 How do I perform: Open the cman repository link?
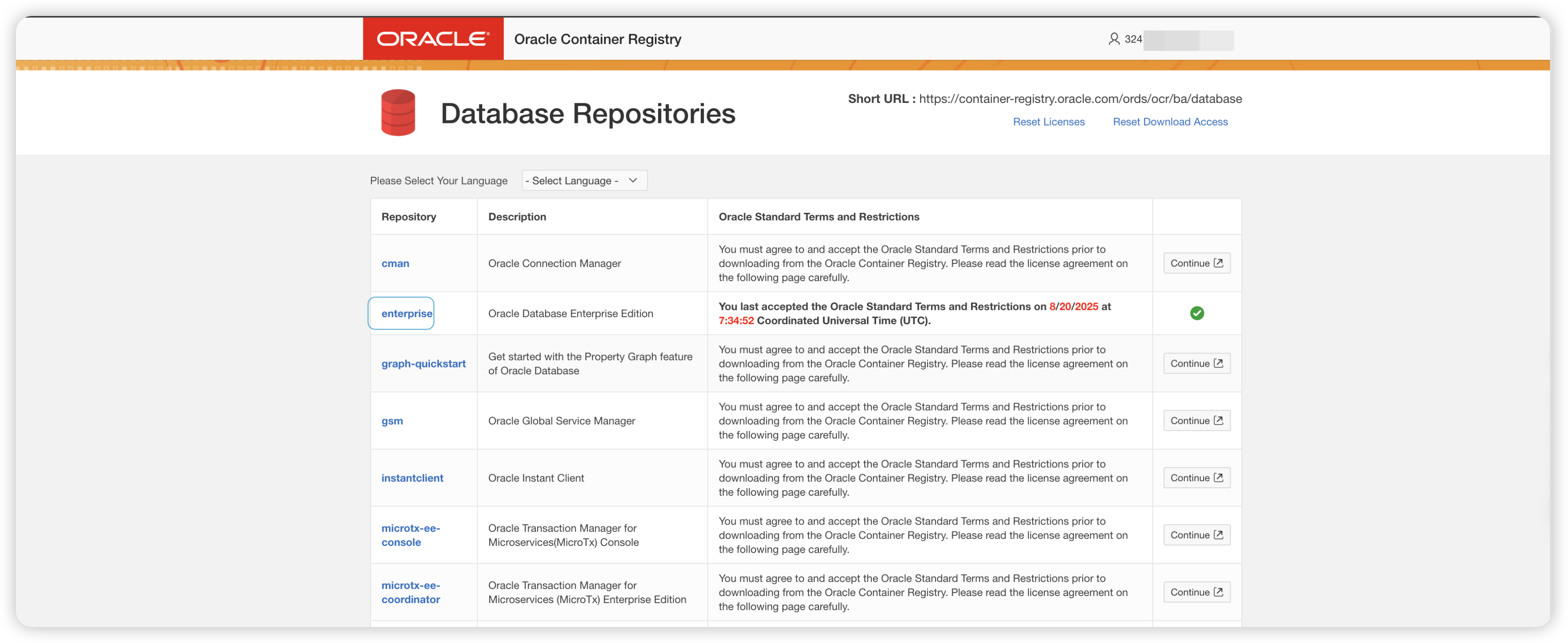(395, 264)
